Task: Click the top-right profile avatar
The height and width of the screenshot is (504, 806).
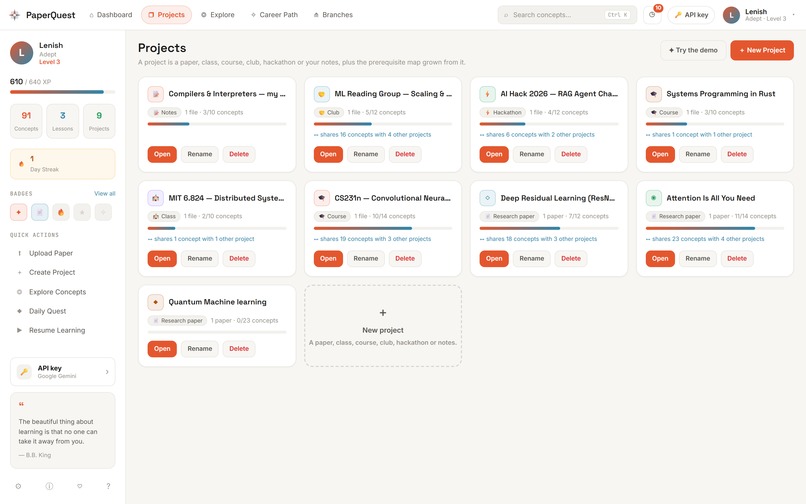Action: [731, 15]
